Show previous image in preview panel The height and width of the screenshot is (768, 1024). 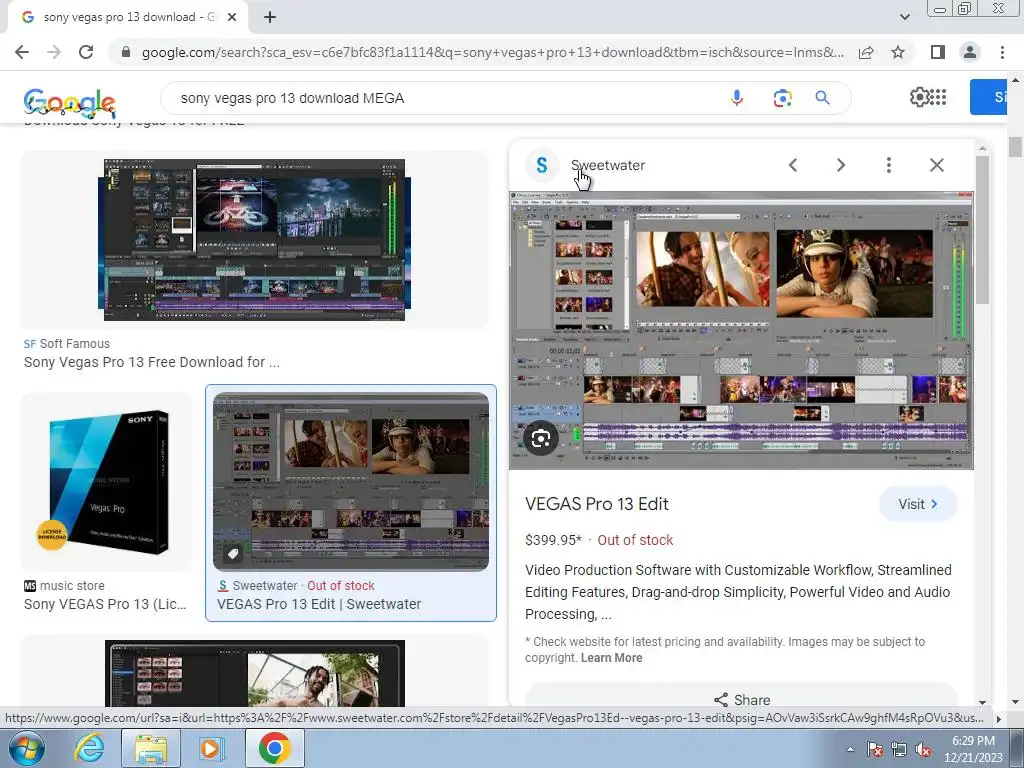[x=793, y=165]
